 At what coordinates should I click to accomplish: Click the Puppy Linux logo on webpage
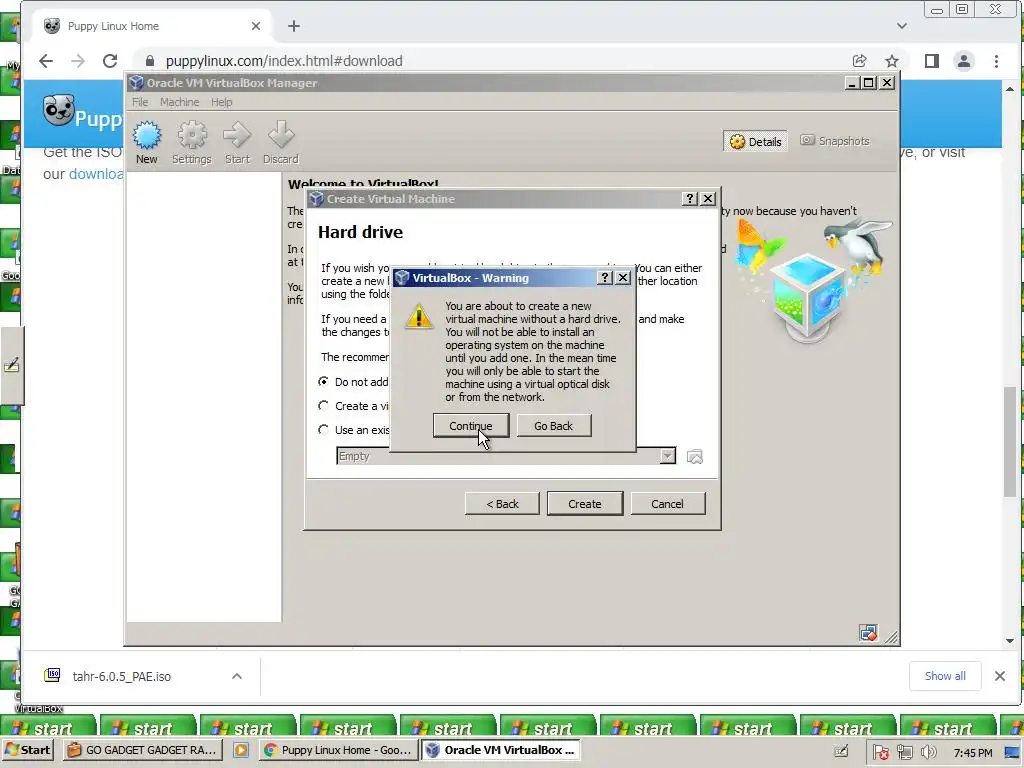pos(59,110)
